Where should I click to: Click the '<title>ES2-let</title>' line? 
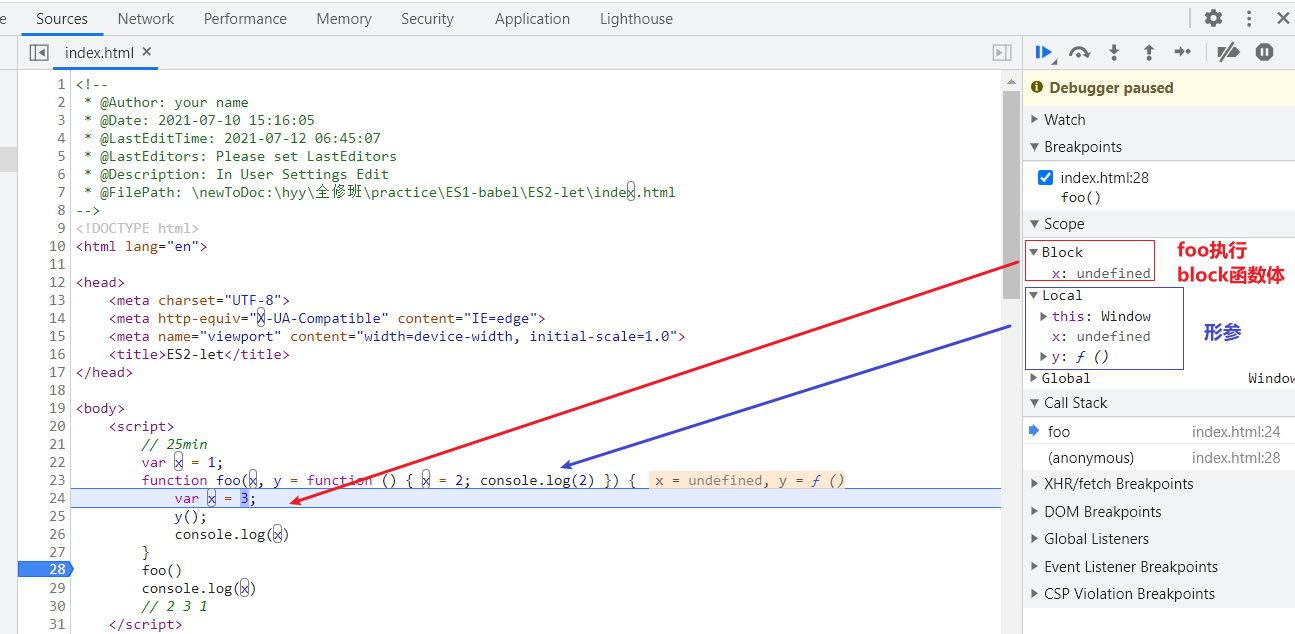coord(199,354)
